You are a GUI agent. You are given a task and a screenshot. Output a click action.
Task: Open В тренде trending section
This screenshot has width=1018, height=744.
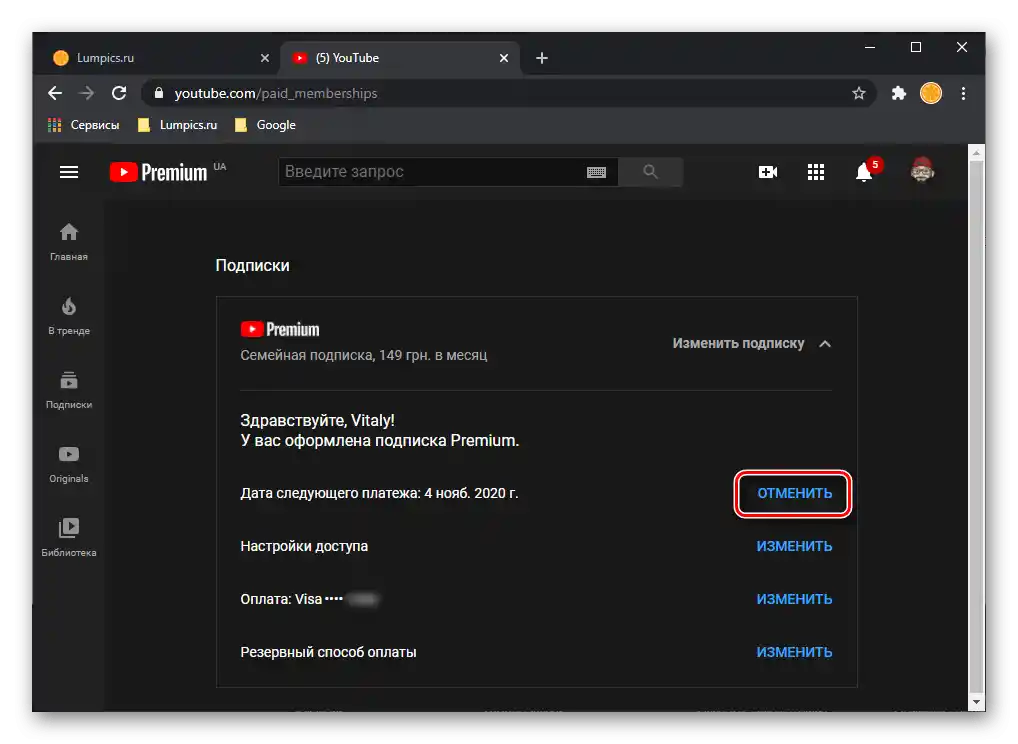pos(68,312)
